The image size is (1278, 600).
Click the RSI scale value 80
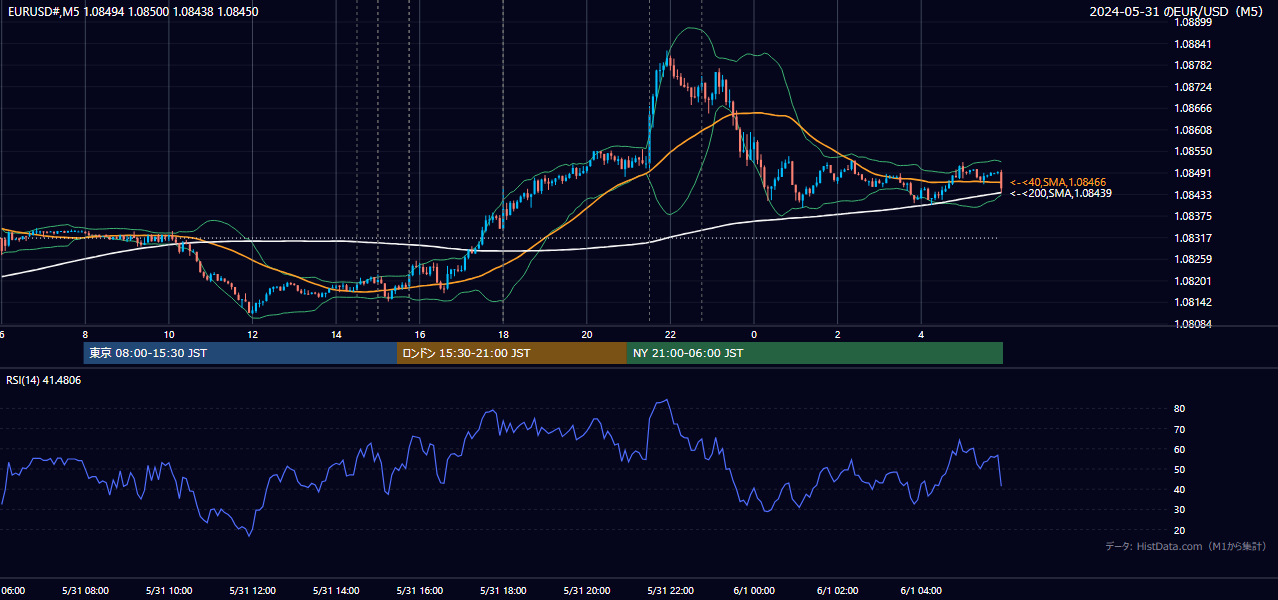pos(1180,409)
